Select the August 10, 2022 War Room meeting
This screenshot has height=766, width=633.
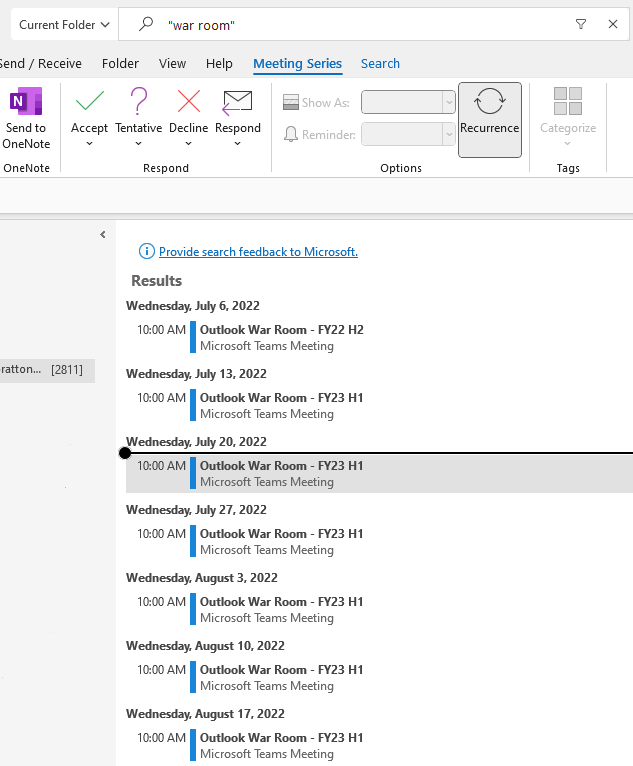379,677
